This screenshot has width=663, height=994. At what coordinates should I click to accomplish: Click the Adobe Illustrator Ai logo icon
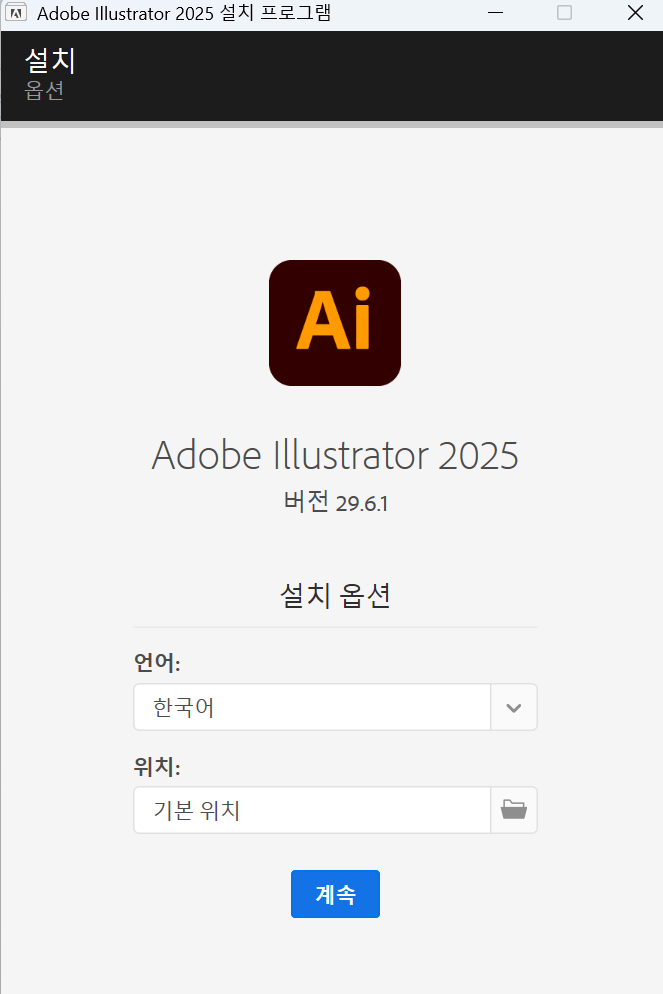point(335,323)
